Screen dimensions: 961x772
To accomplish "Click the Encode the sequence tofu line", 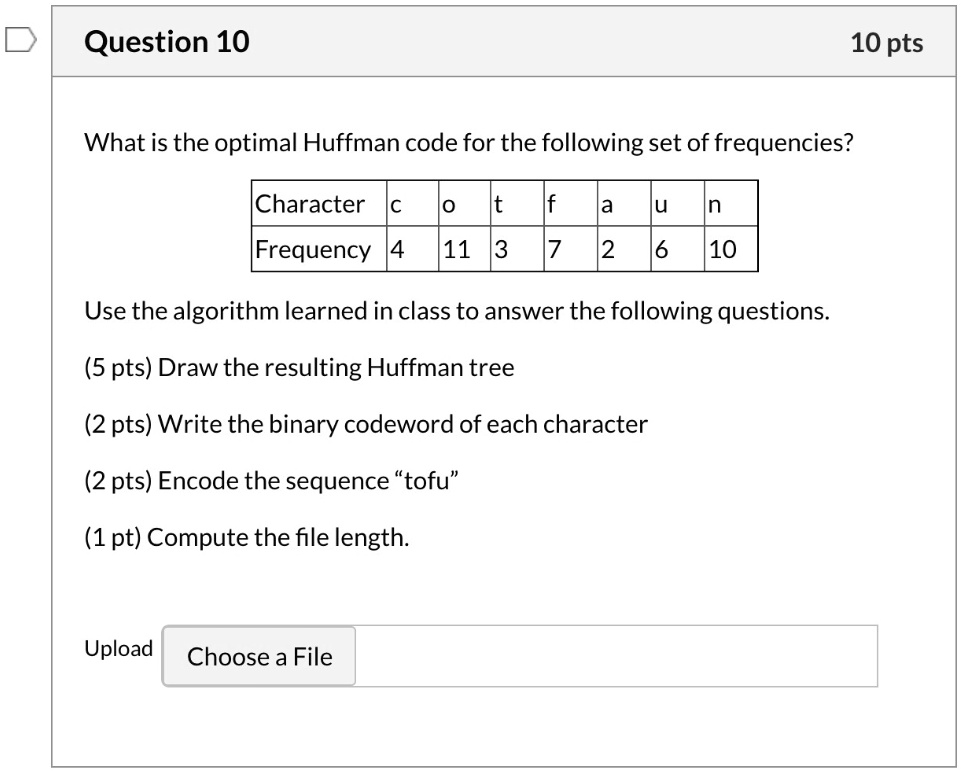I will (x=272, y=481).
